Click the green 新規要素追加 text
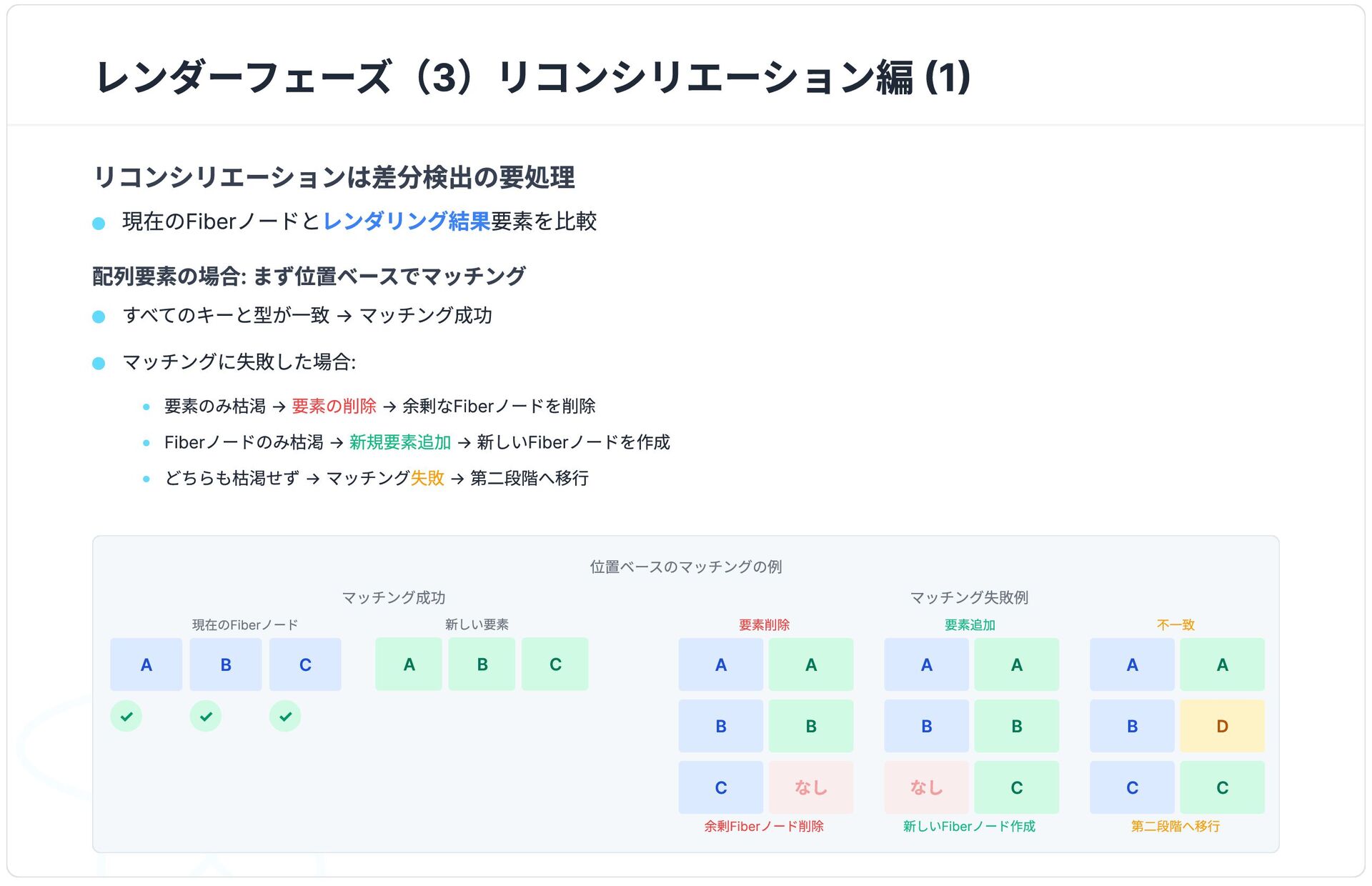The width and height of the screenshot is (1372, 886). [x=400, y=442]
